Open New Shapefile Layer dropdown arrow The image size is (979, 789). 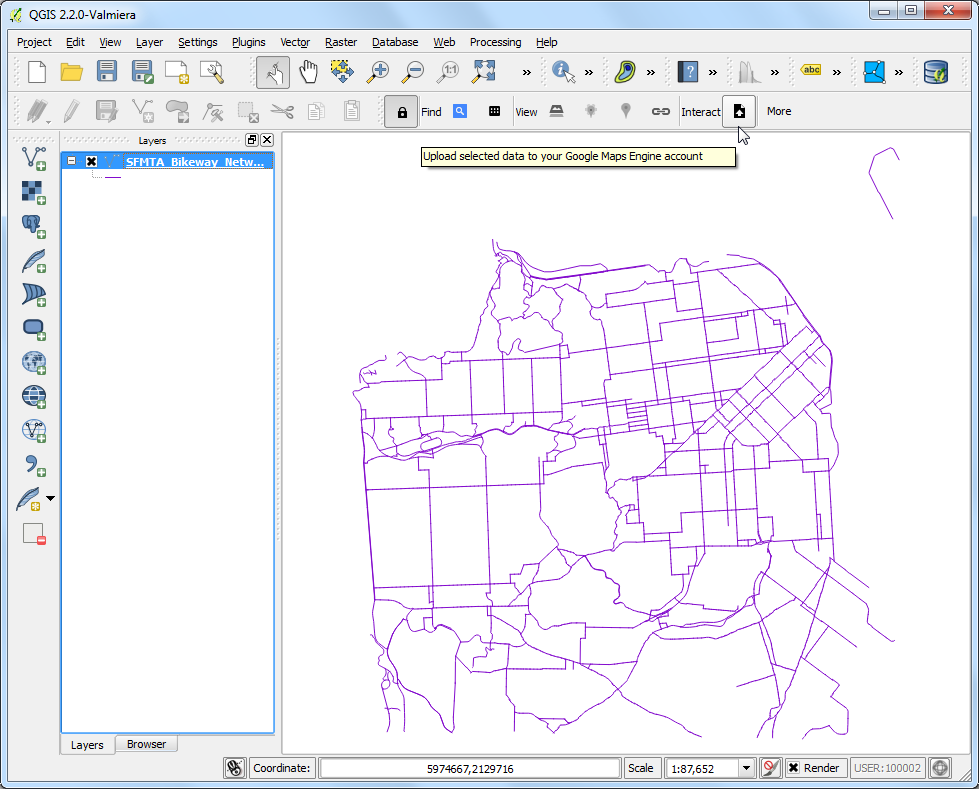coord(51,498)
